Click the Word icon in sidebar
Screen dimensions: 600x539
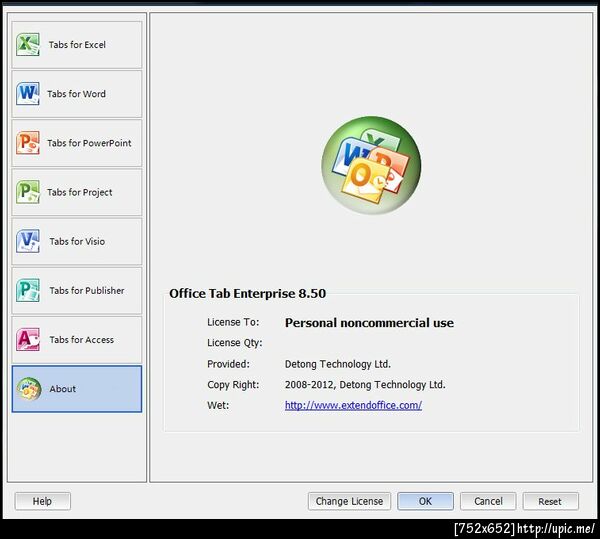click(x=28, y=93)
